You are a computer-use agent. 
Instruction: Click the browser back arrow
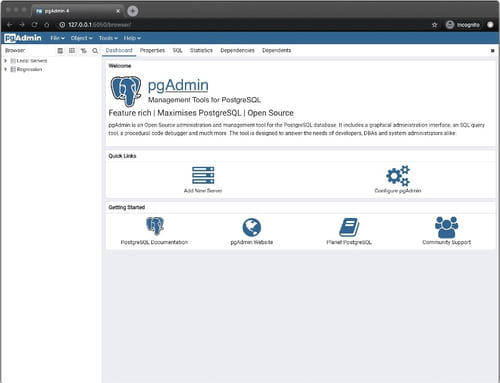[9, 25]
